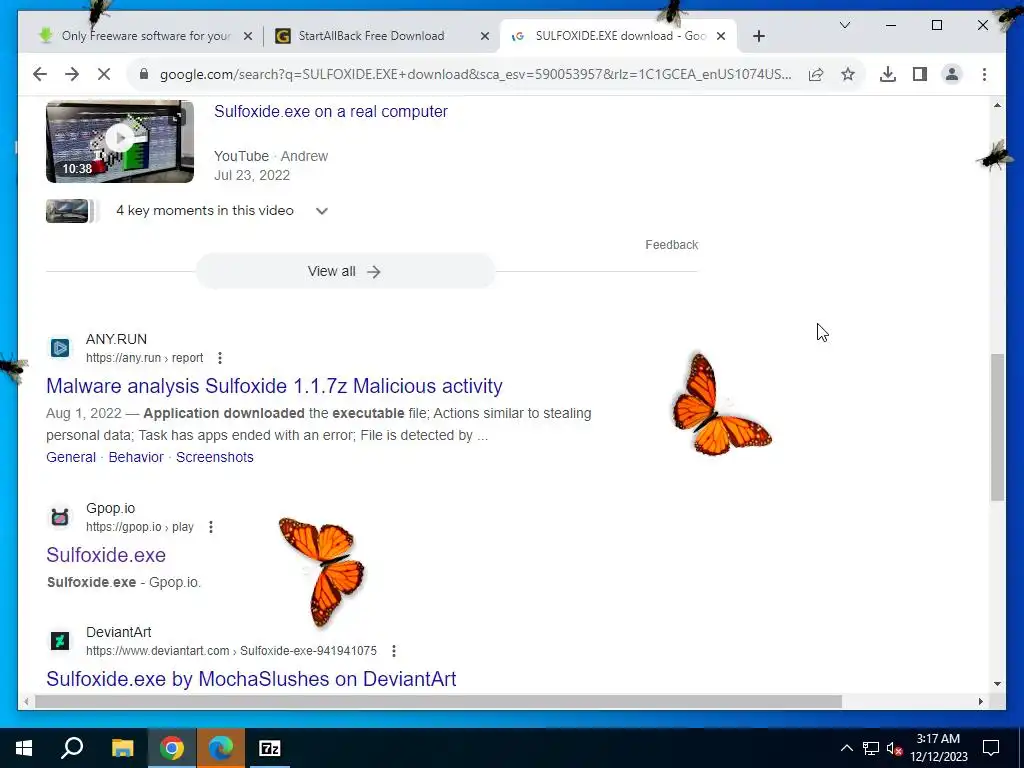Open File Explorer from taskbar
The width and height of the screenshot is (1024, 768).
point(122,748)
